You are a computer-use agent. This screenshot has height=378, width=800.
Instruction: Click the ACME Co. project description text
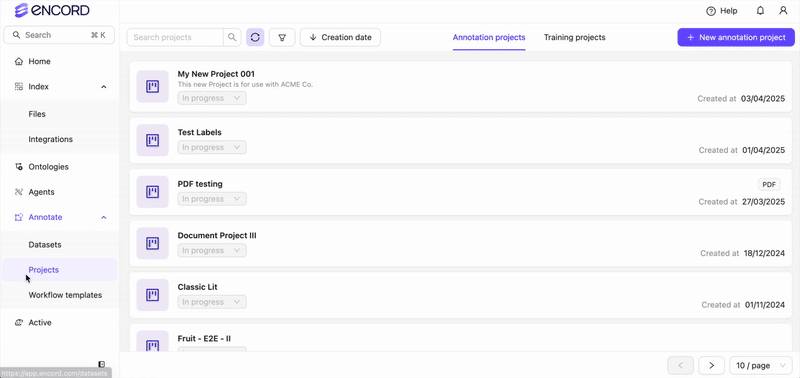[245, 85]
